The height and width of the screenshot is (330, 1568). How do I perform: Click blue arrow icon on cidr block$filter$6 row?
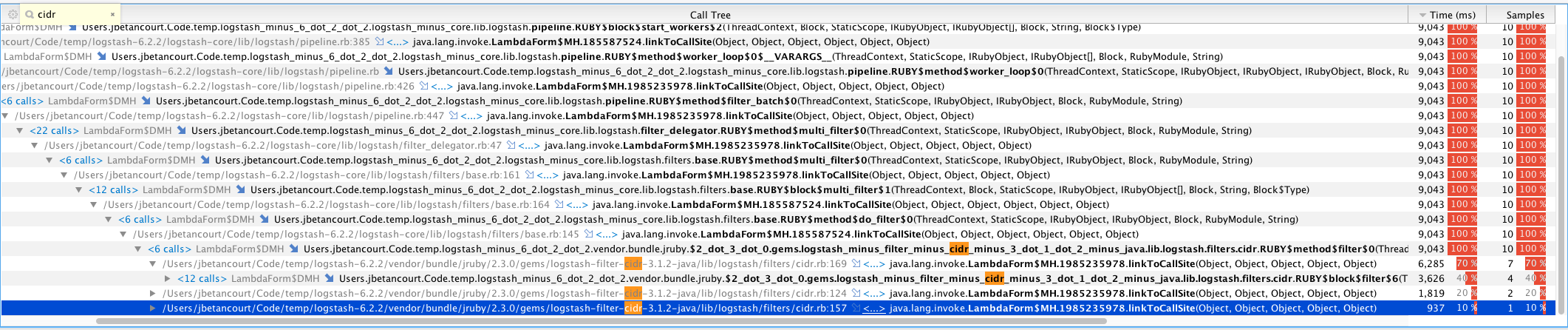[x=330, y=279]
